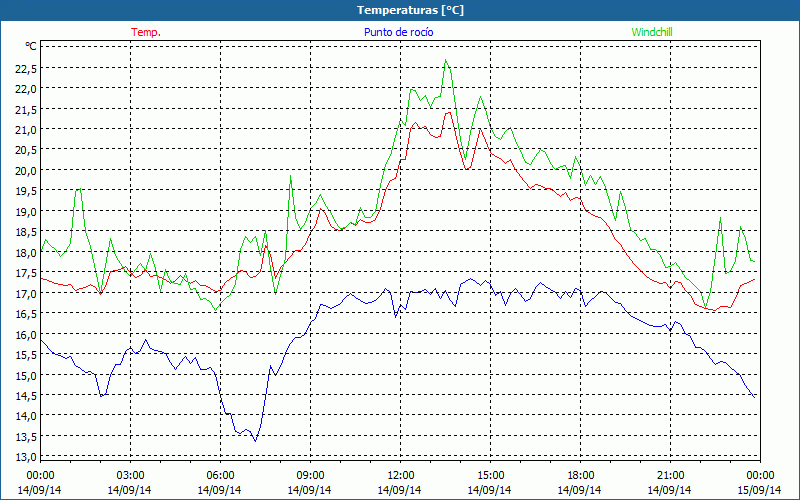This screenshot has height=500, width=800.
Task: Click the 12:00 time label
Action: (401, 475)
